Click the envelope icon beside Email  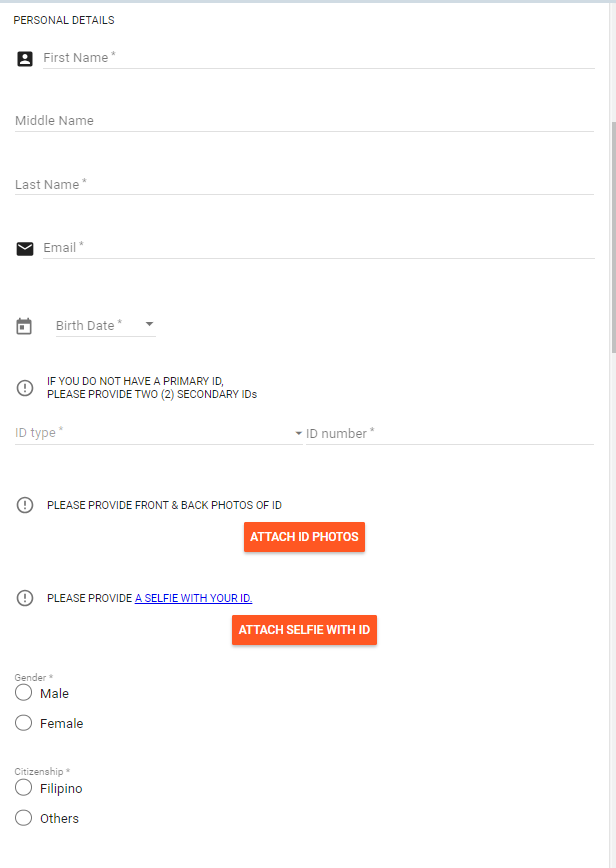pos(25,249)
